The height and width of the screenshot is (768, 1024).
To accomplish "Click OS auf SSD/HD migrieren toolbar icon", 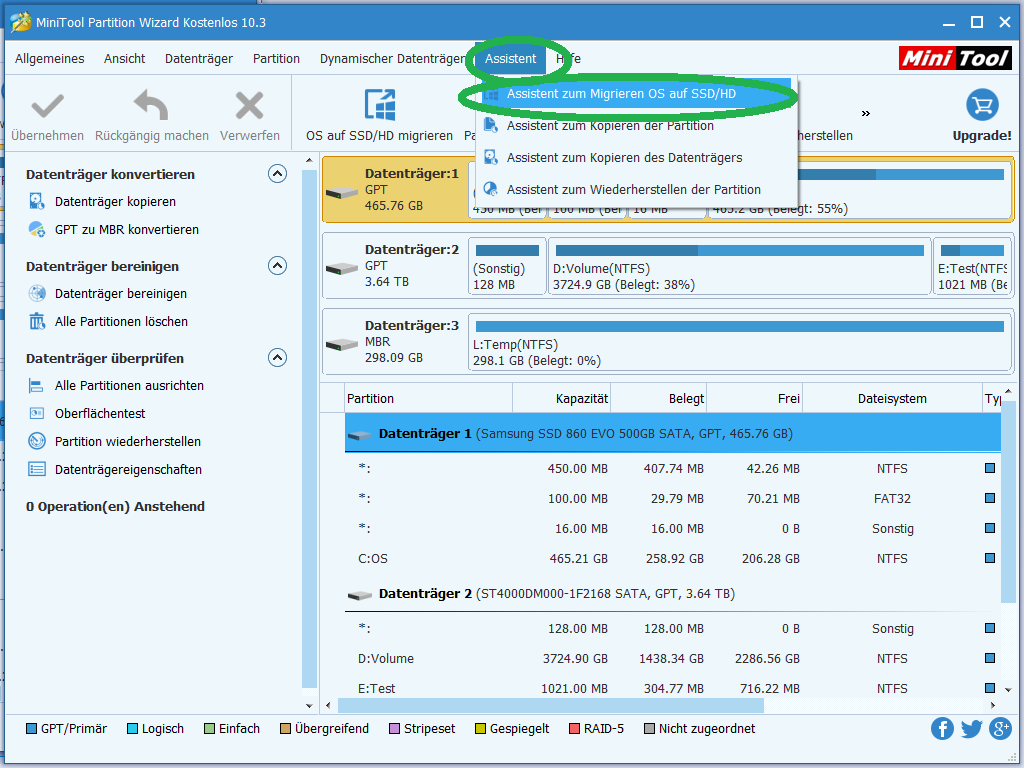I will tap(379, 106).
